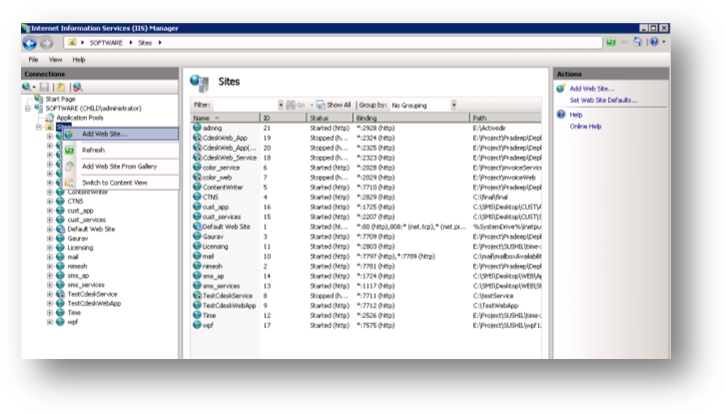Go back with the Back arrow button
Viewport: 726px width, 414px height.
coord(30,43)
